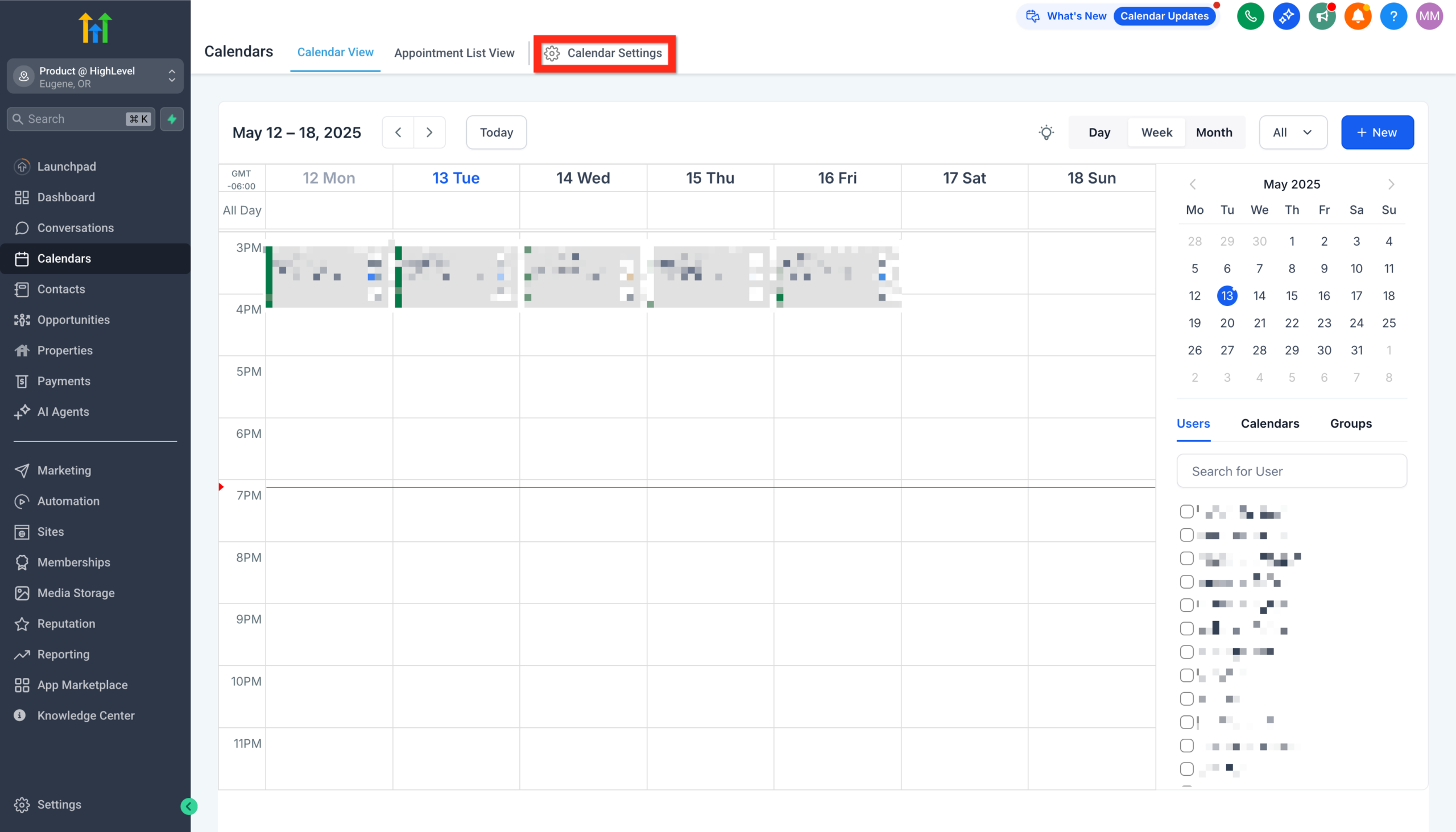Image resolution: width=1456 pixels, height=832 pixels.
Task: Select the Conversations icon in sidebar
Action: pyautogui.click(x=22, y=227)
